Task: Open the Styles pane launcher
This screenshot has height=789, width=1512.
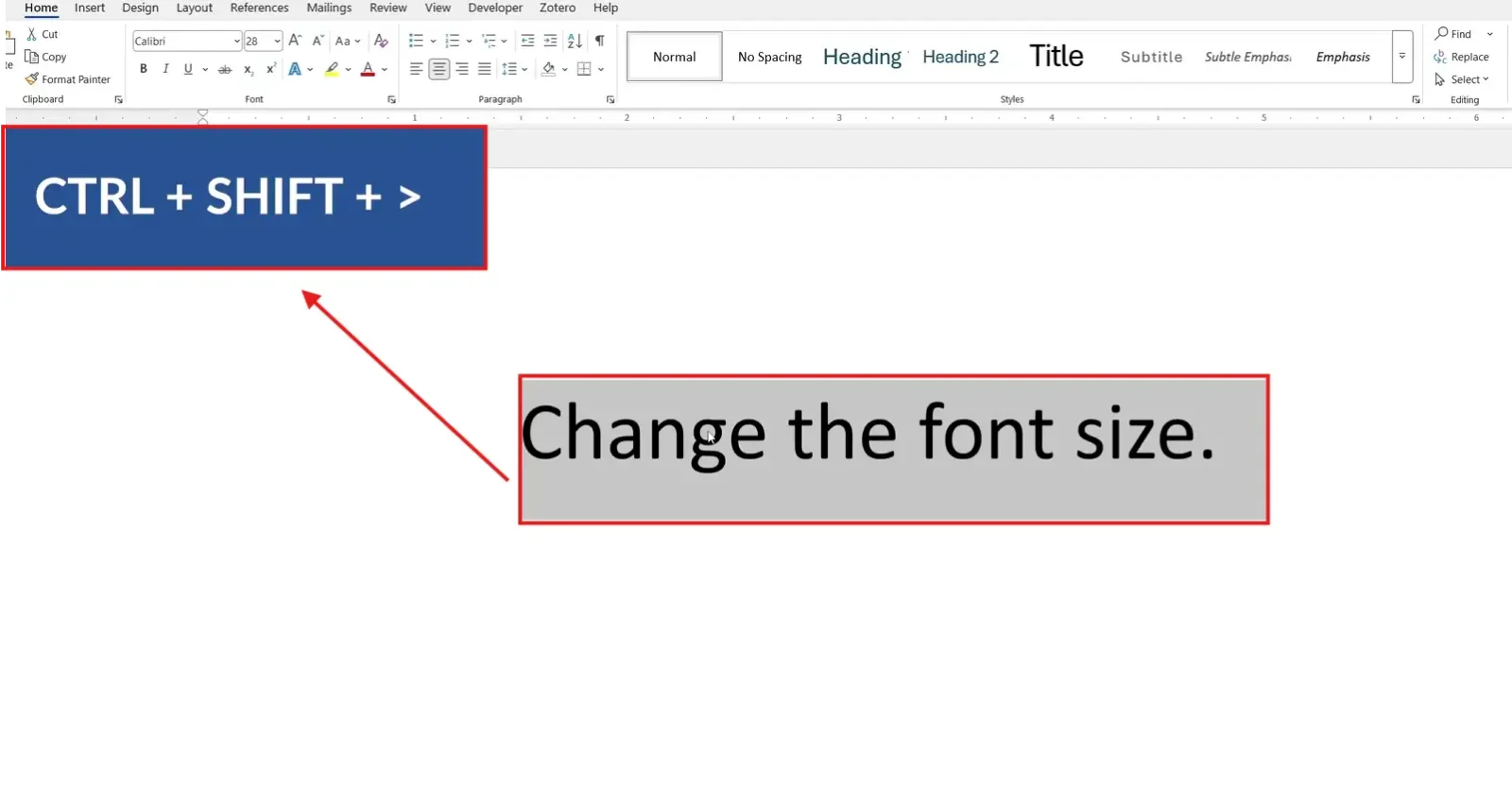Action: (x=1416, y=99)
